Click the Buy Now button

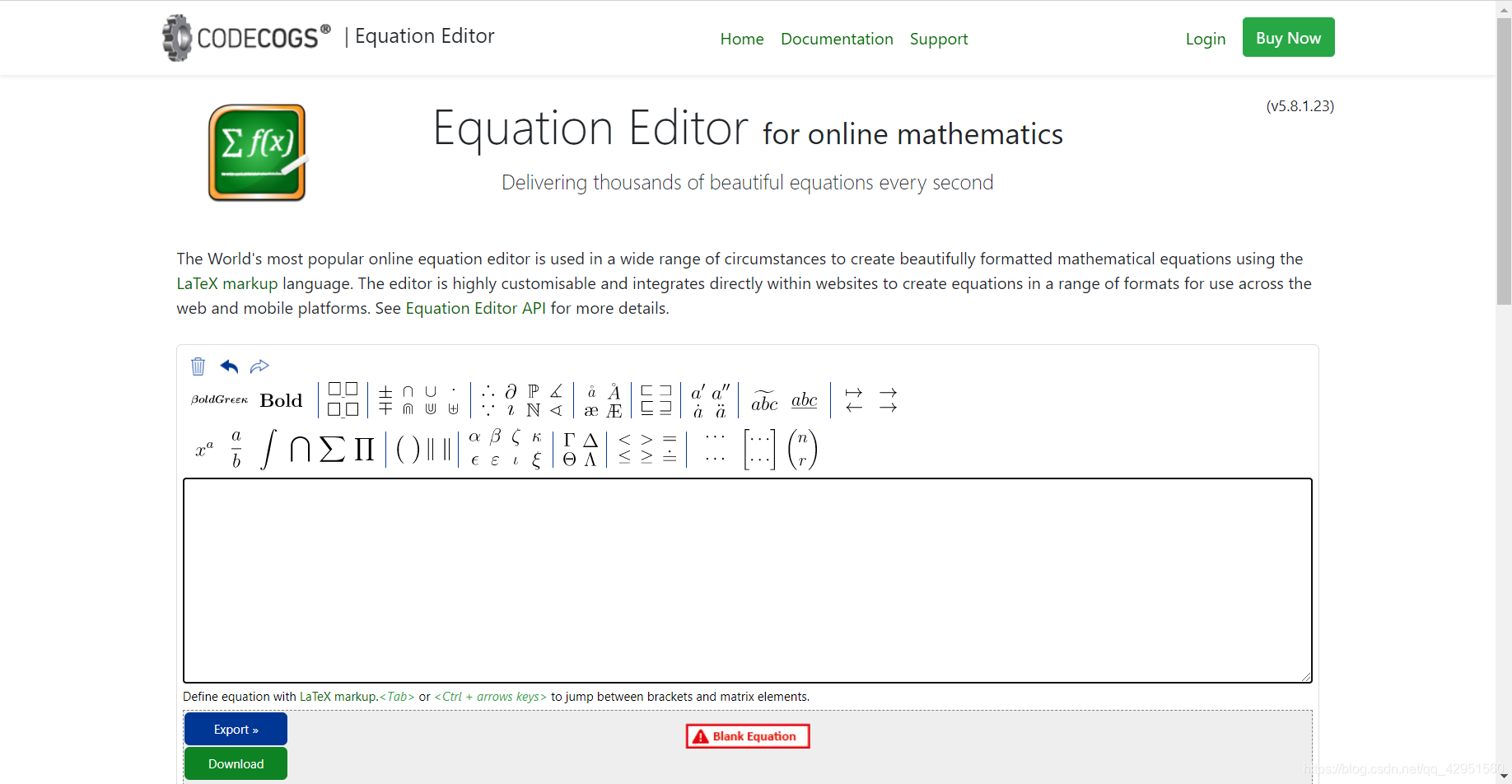pos(1288,38)
